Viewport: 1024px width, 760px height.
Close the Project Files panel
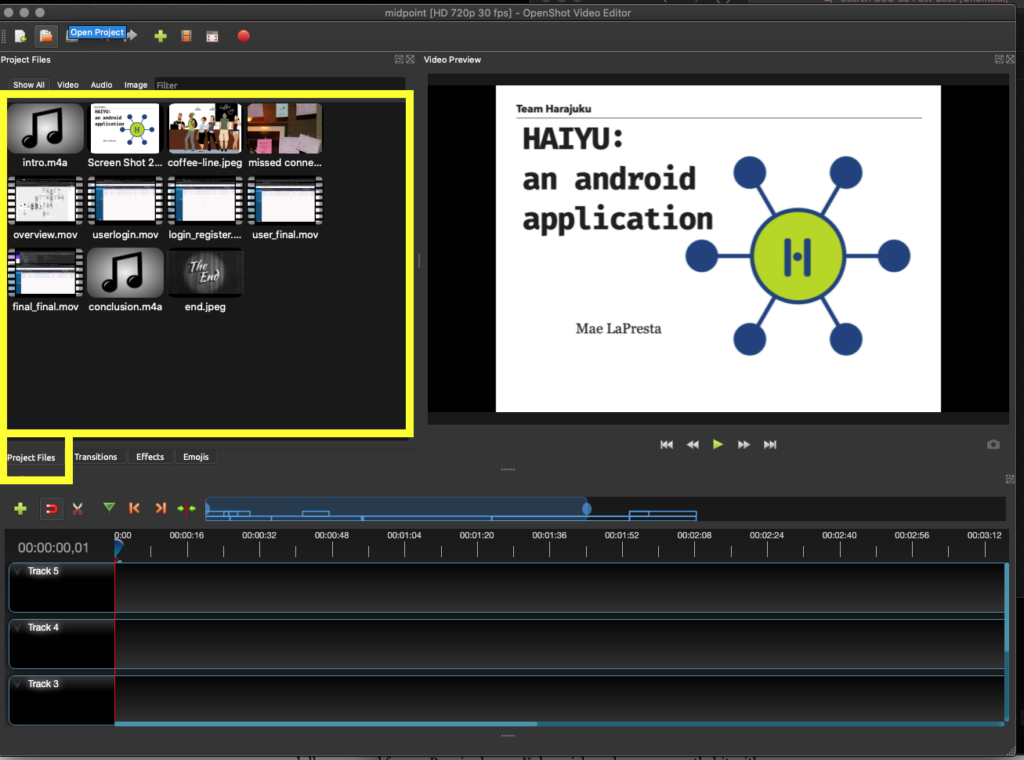tap(410, 59)
